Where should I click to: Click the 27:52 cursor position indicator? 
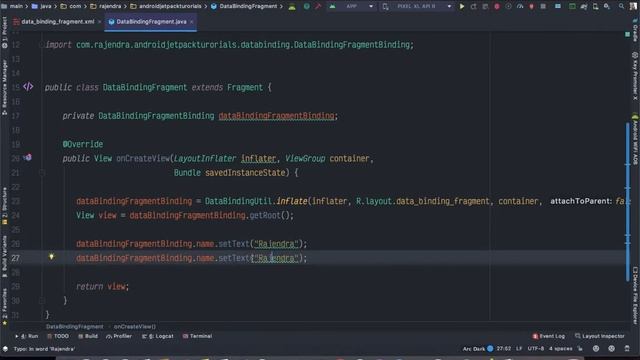[x=504, y=349]
